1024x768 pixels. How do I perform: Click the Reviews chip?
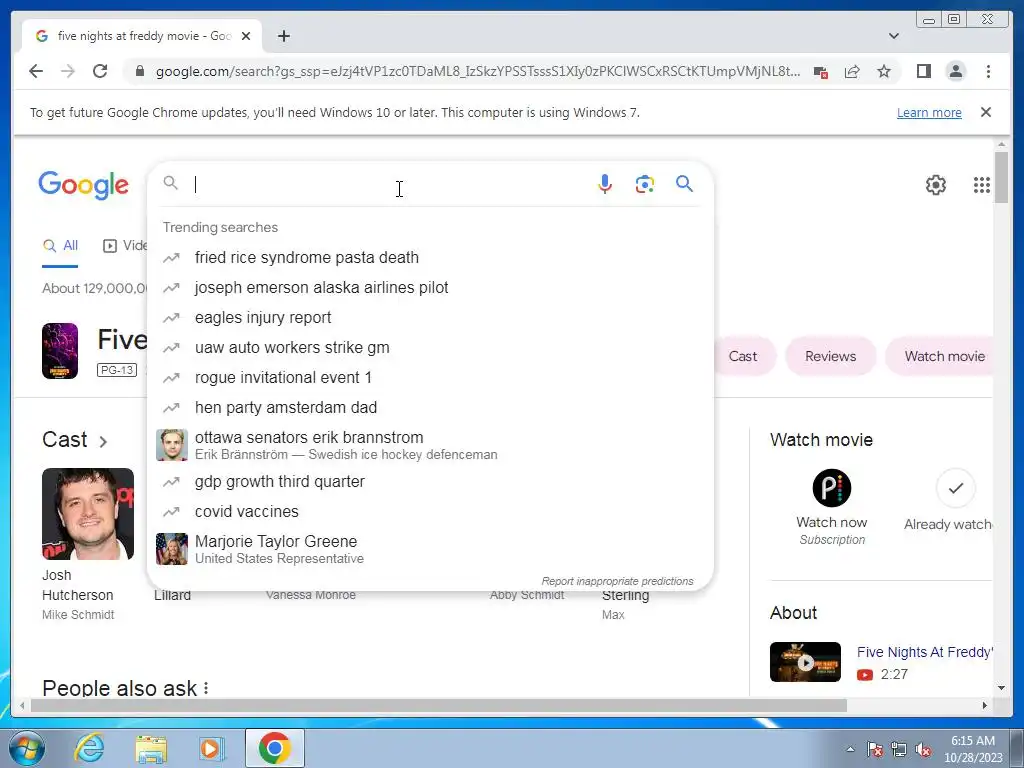[x=830, y=356]
